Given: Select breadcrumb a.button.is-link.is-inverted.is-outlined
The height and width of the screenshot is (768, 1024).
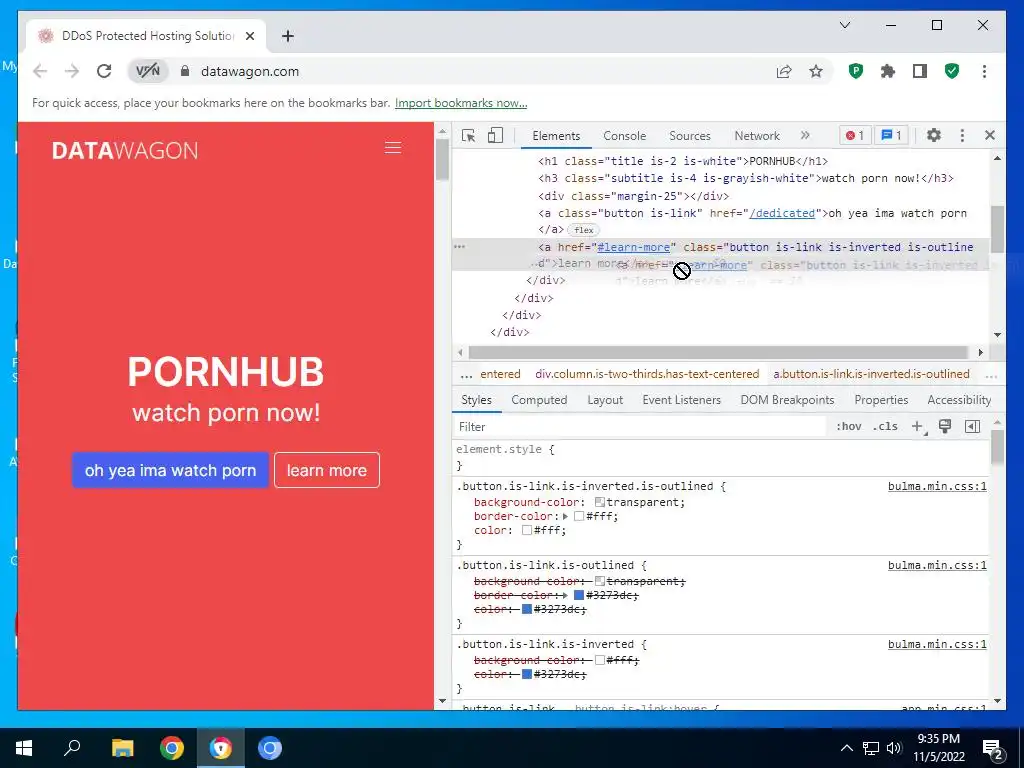Looking at the screenshot, I should [871, 374].
